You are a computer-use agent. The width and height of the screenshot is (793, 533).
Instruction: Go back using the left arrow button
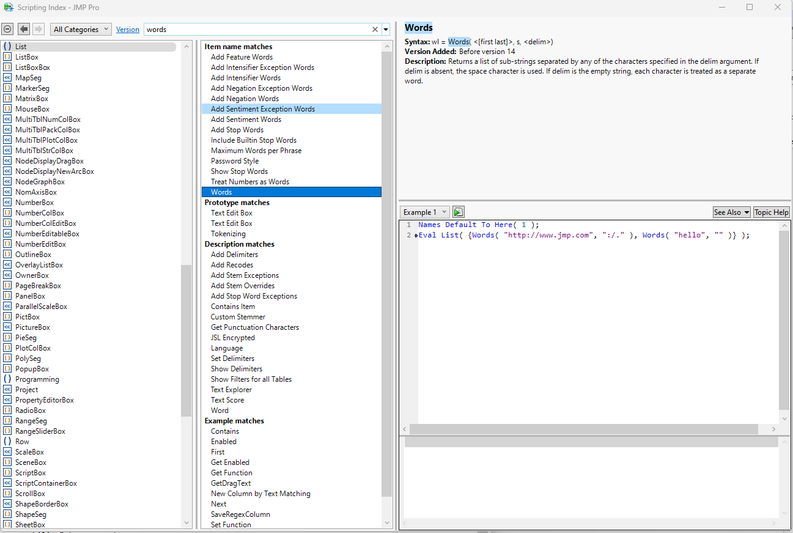click(x=23, y=30)
